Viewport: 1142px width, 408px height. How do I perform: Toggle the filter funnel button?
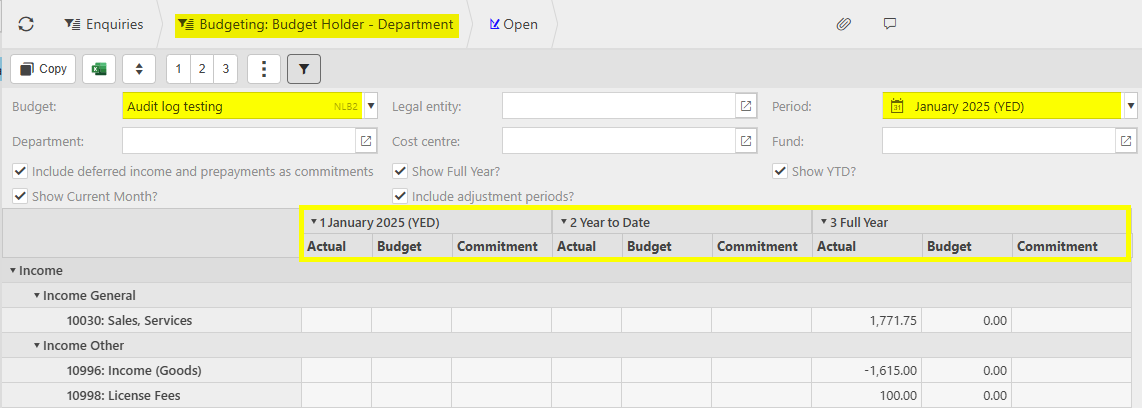304,69
